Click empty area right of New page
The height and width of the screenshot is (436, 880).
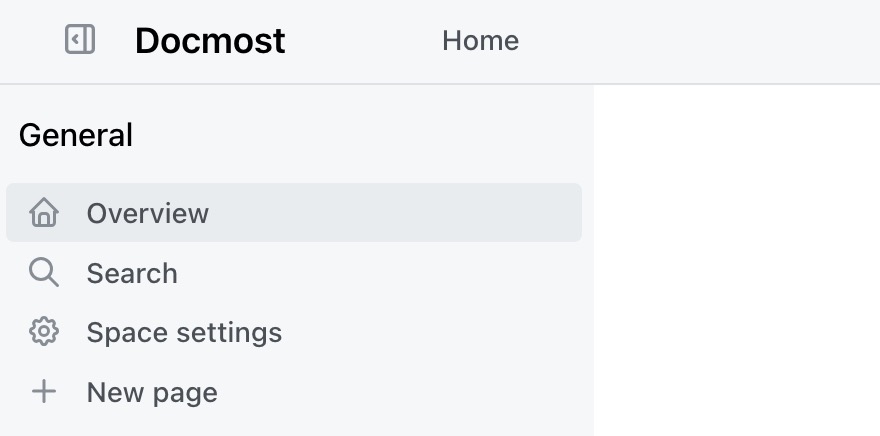[x=400, y=392]
